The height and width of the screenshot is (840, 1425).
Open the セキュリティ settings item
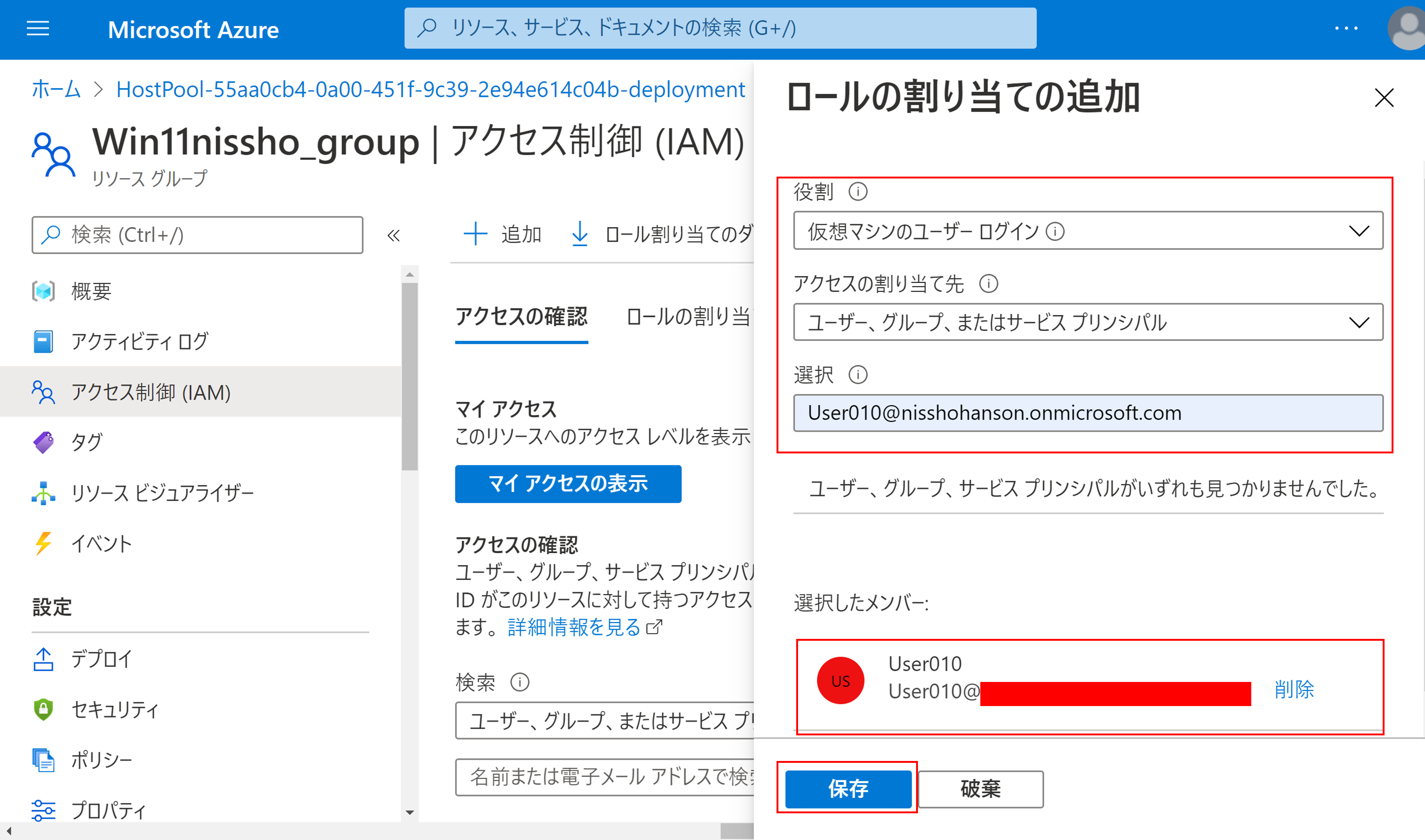click(114, 709)
